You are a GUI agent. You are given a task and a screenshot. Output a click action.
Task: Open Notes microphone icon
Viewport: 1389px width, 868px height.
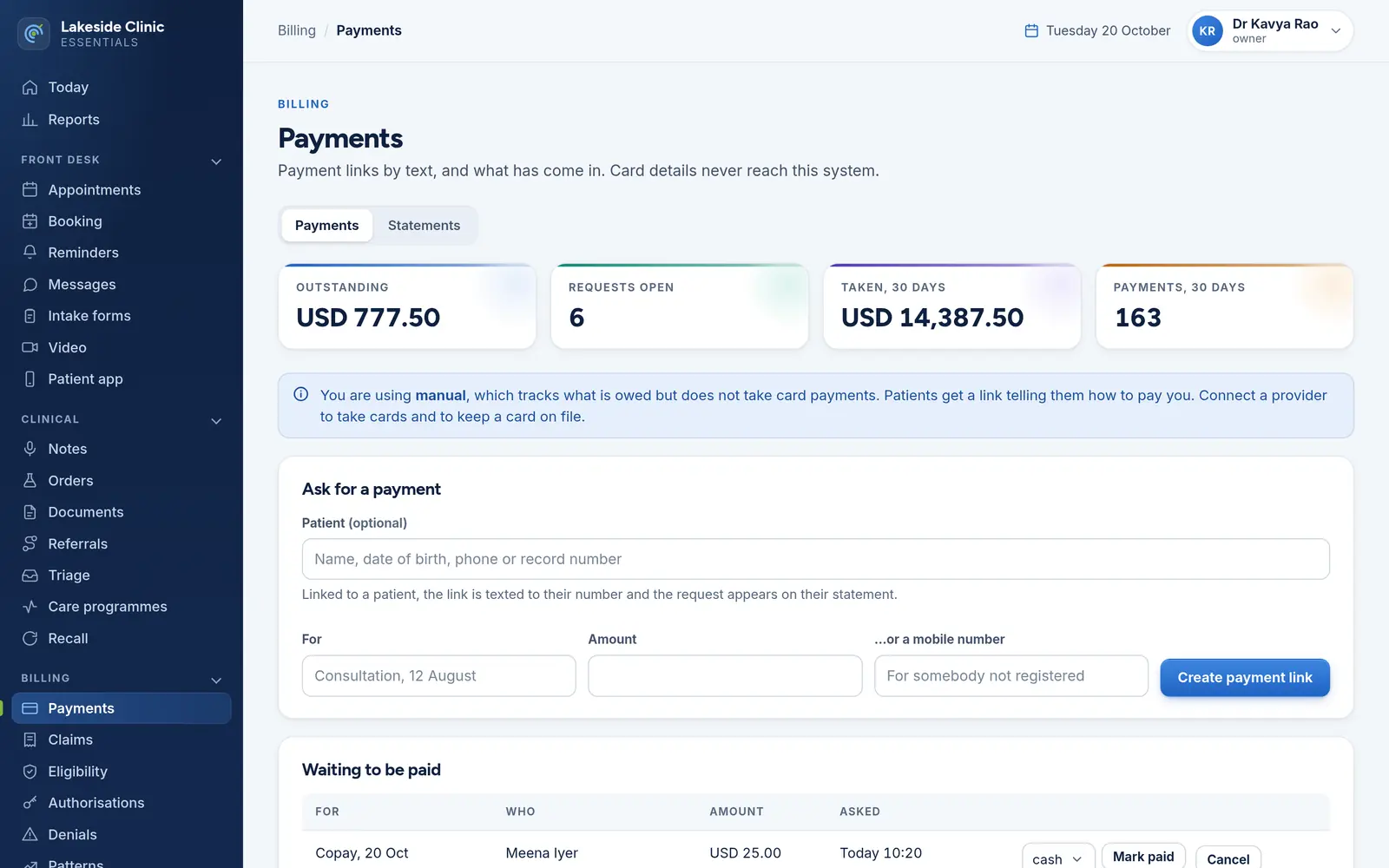(x=30, y=449)
